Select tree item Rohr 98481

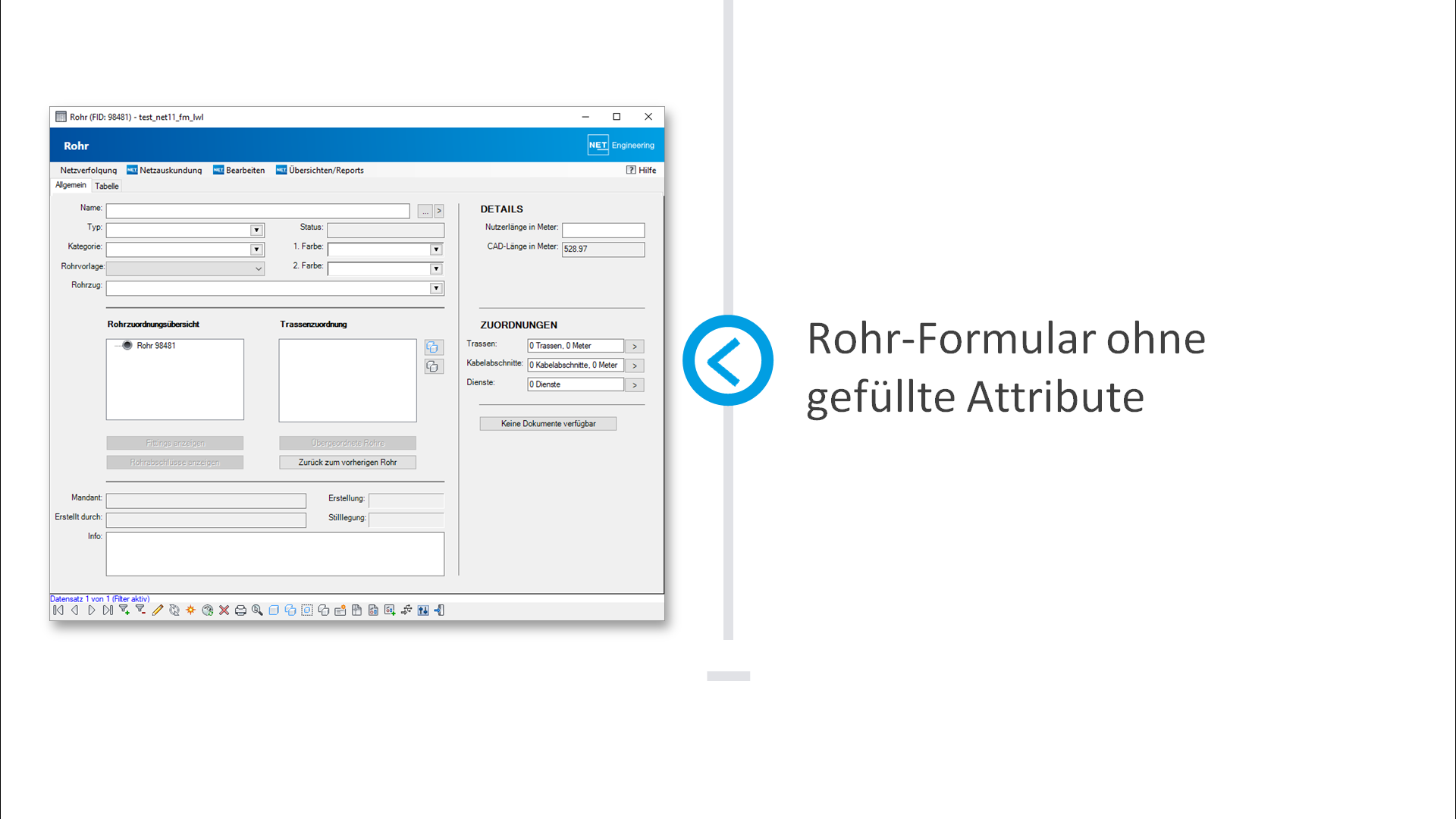(156, 346)
